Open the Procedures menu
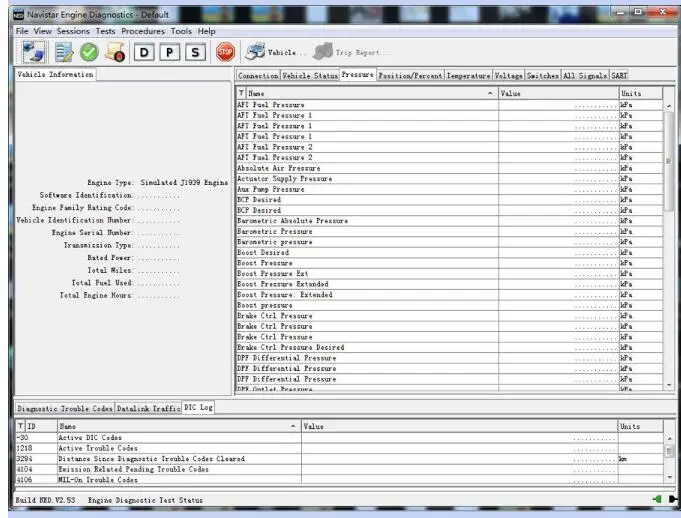The image size is (681, 518). [143, 31]
